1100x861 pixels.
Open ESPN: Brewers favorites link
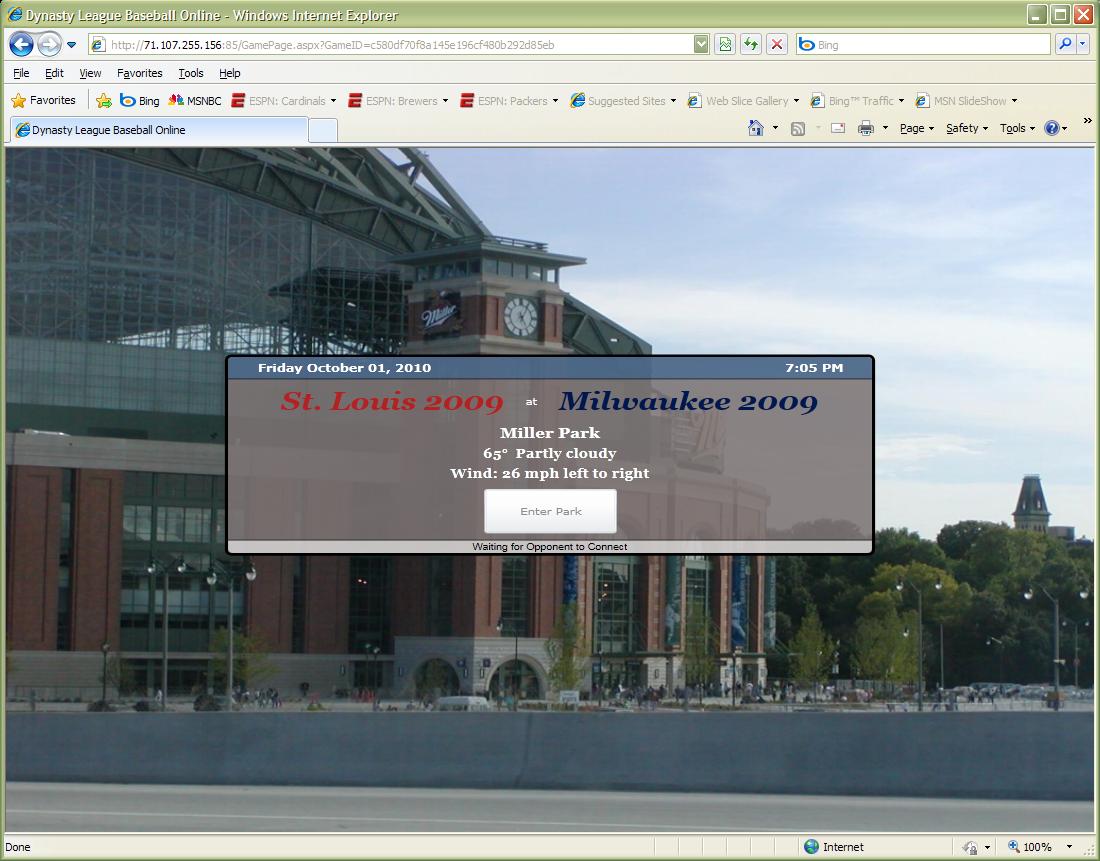tap(400, 101)
